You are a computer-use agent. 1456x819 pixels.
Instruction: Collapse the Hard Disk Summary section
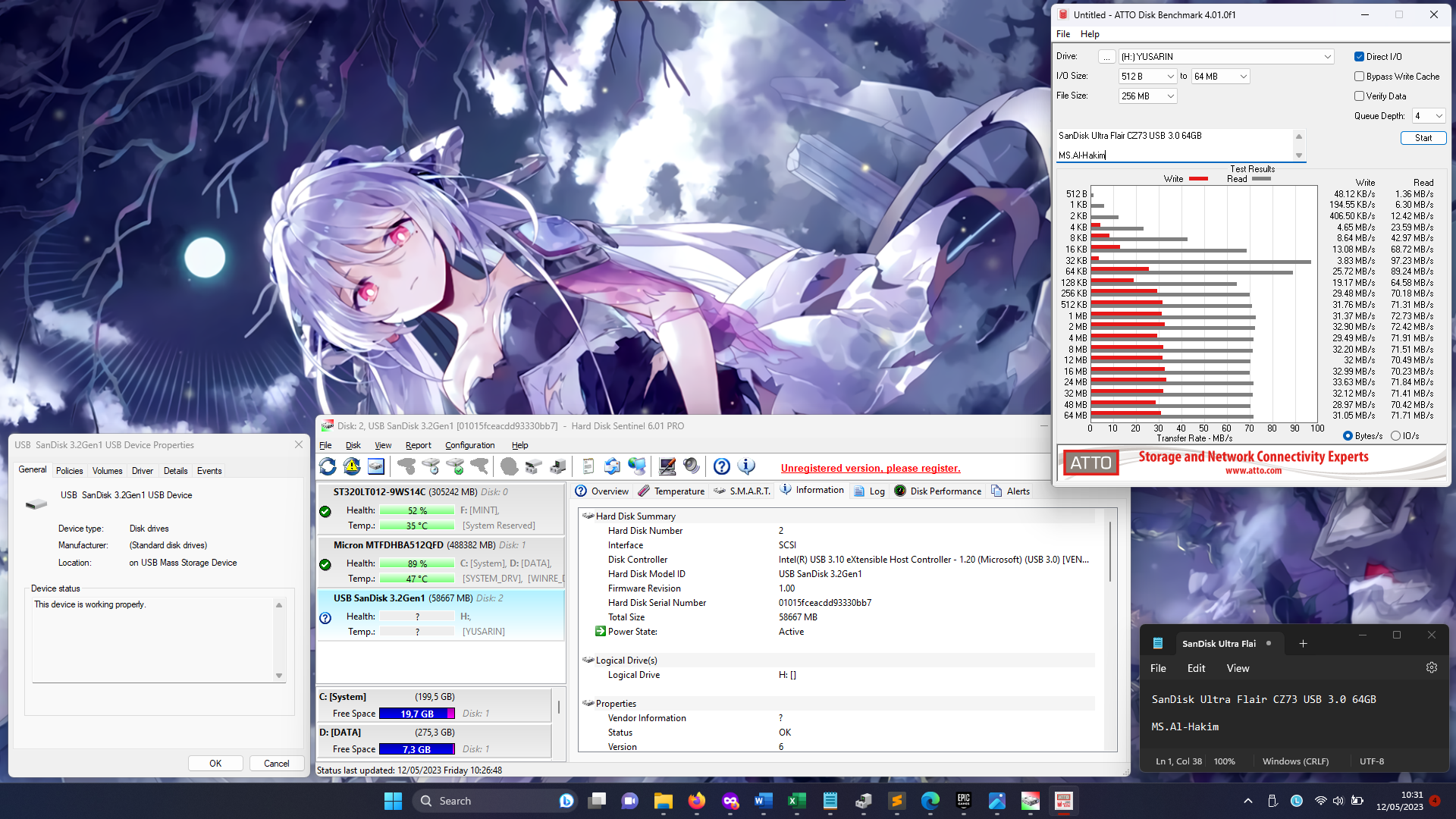[x=588, y=516]
